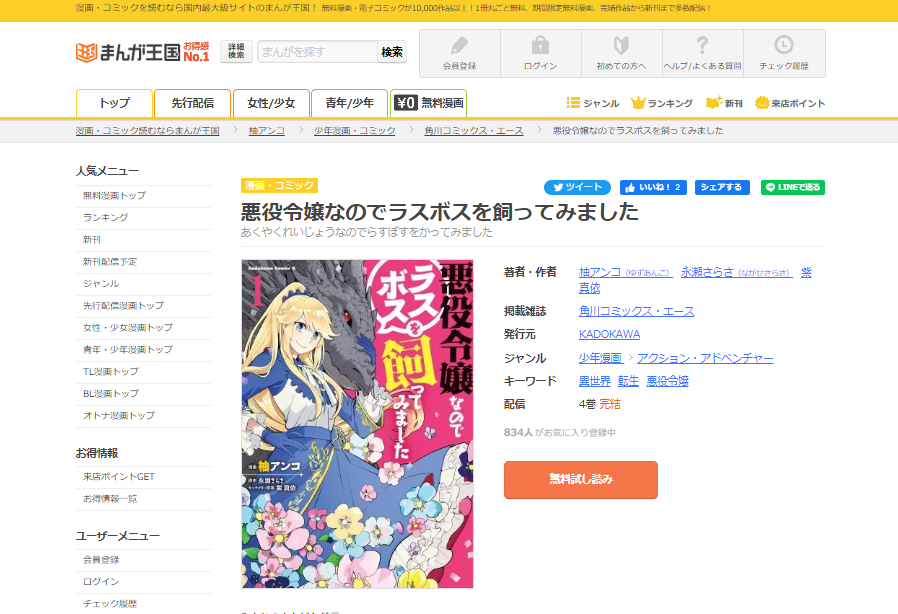Open the KADOKAWA publisher link
The image size is (898, 614).
pos(609,334)
